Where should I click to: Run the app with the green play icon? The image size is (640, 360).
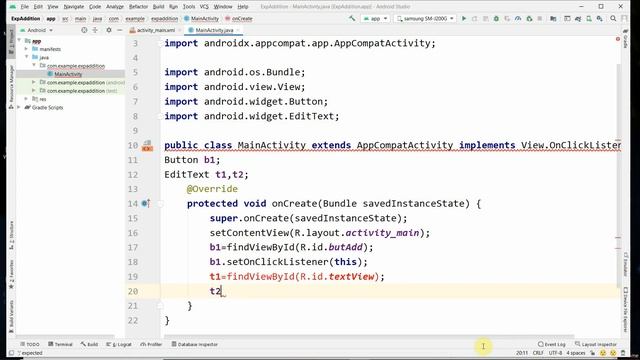pyautogui.click(x=464, y=18)
